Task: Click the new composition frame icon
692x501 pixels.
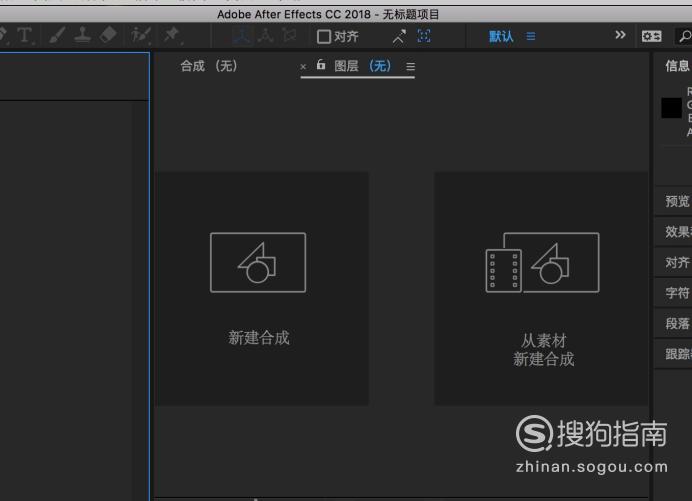Action: pos(258,263)
